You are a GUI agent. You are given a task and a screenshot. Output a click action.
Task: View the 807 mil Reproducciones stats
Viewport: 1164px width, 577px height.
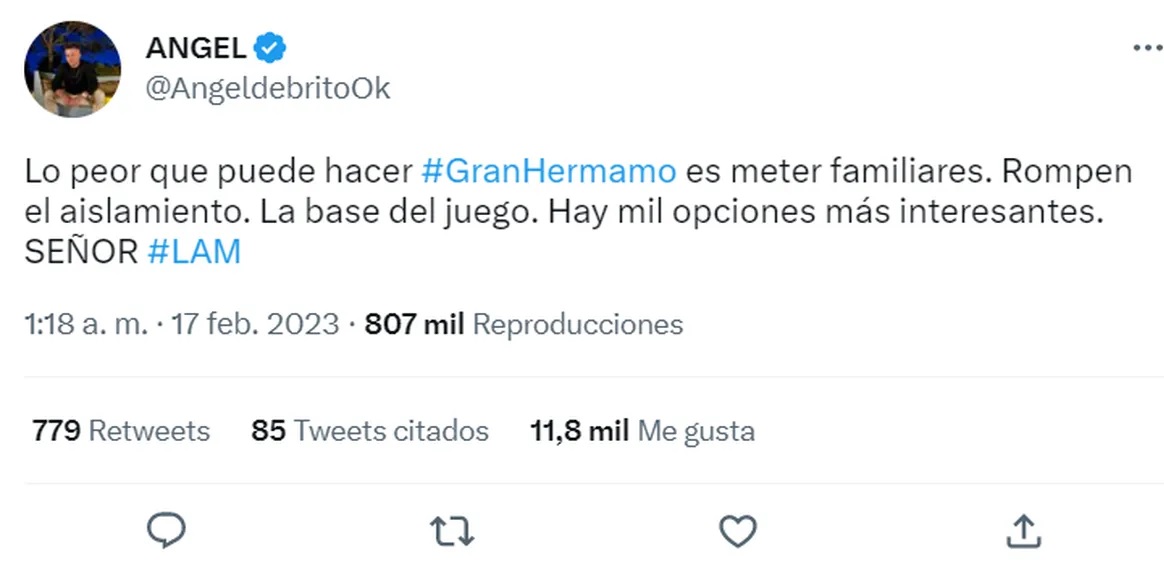[524, 324]
